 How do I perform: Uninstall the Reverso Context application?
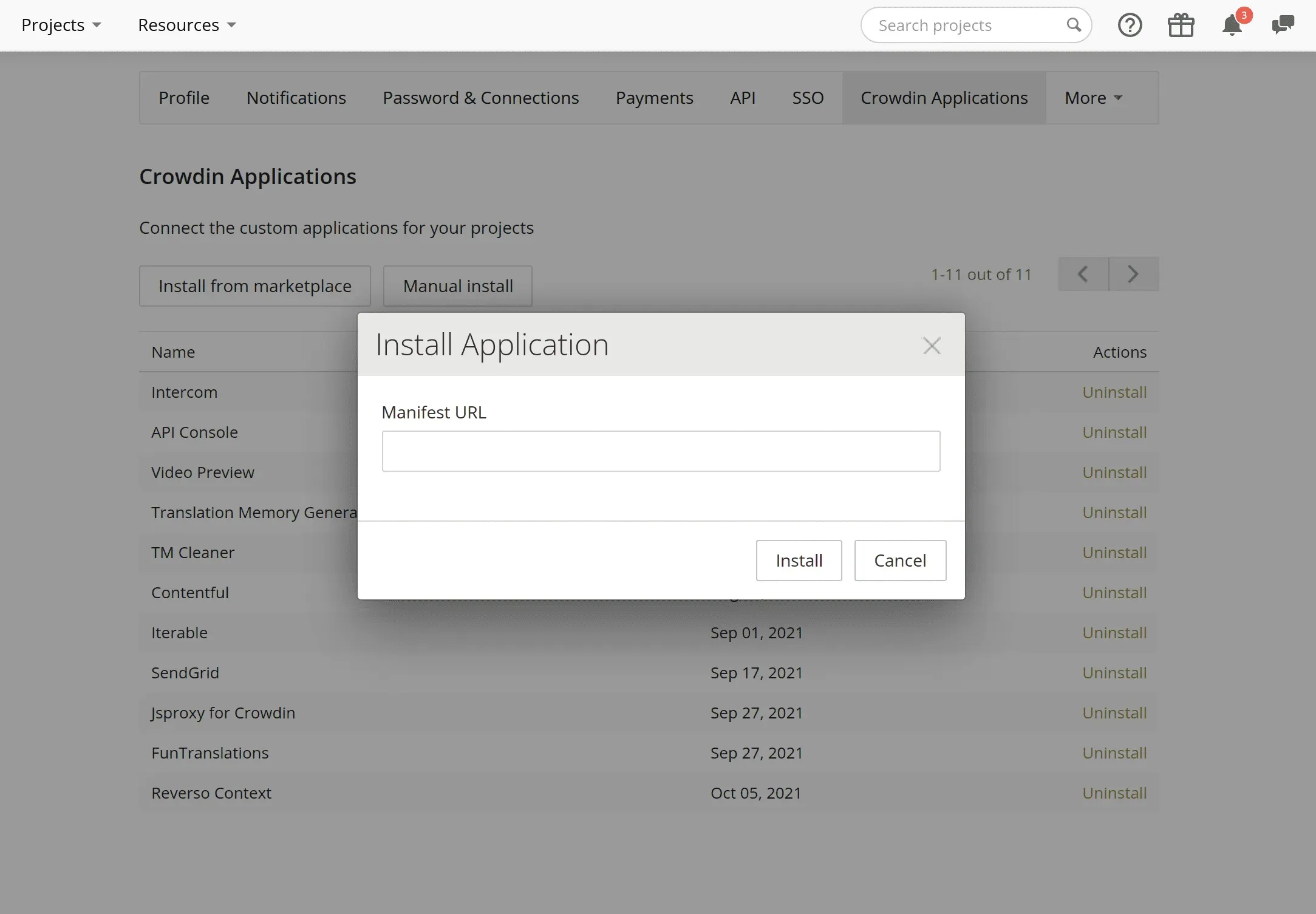tap(1114, 793)
